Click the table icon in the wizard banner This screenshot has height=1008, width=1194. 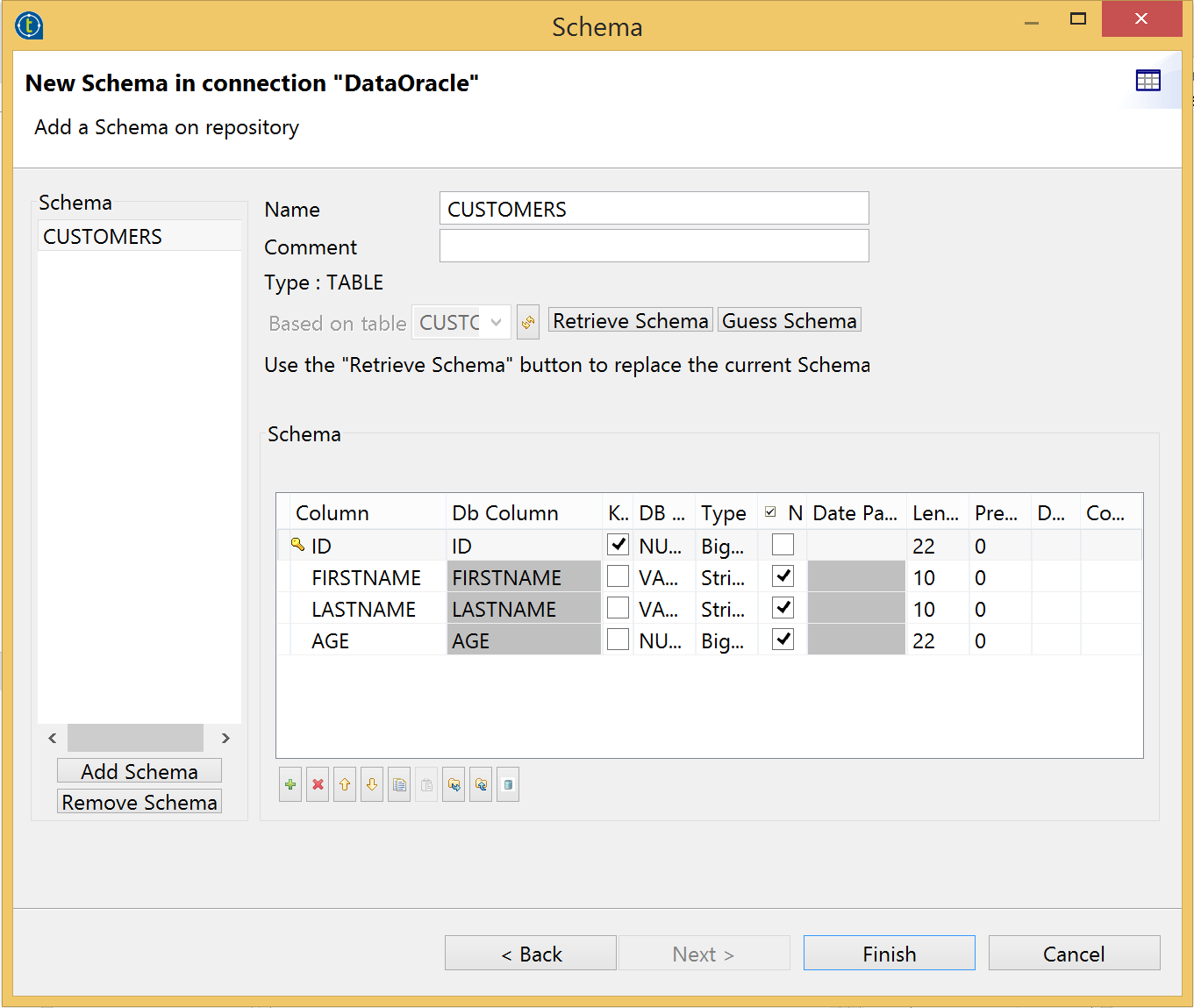tap(1148, 80)
